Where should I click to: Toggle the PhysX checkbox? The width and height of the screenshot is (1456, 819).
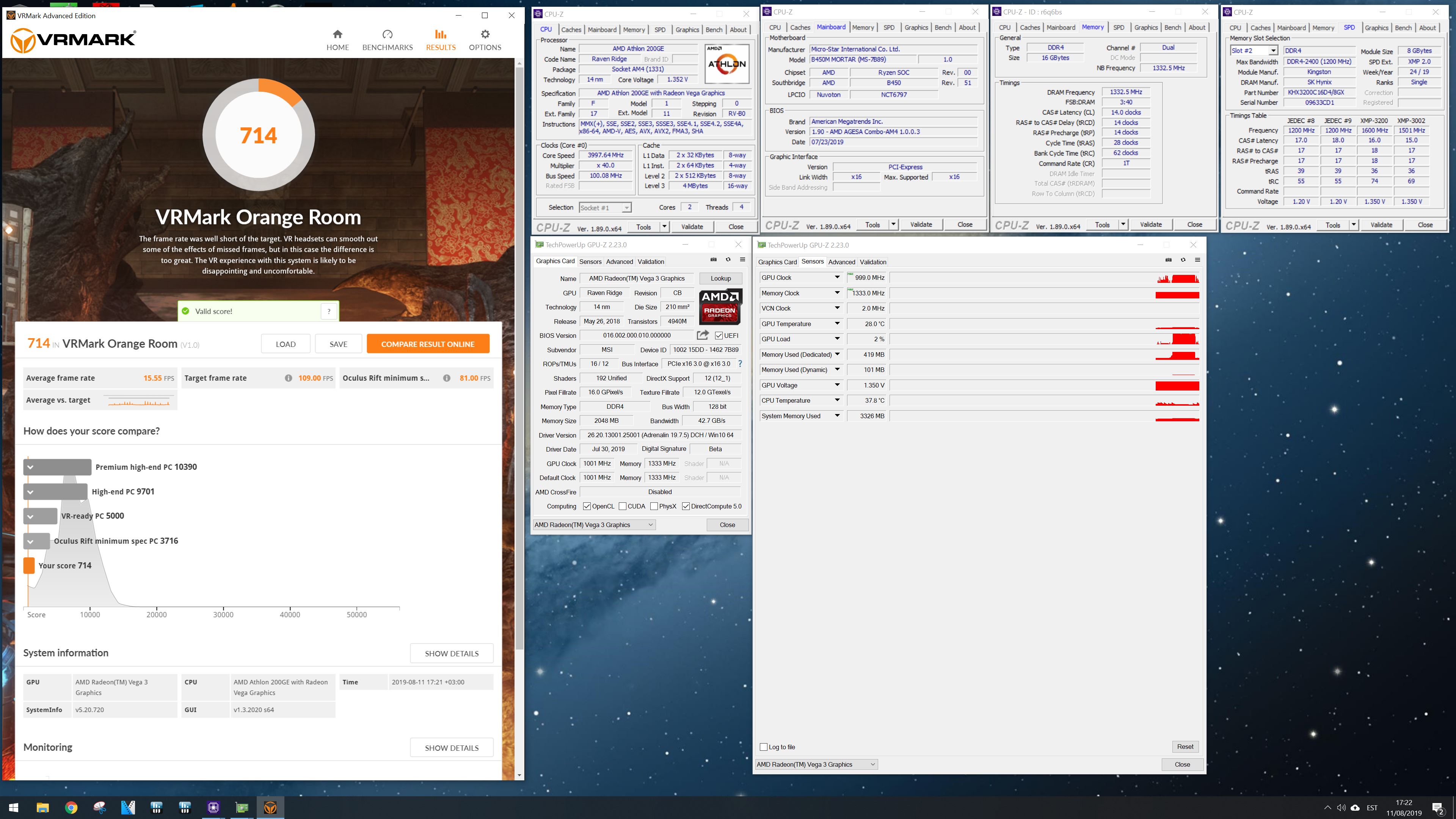654,507
